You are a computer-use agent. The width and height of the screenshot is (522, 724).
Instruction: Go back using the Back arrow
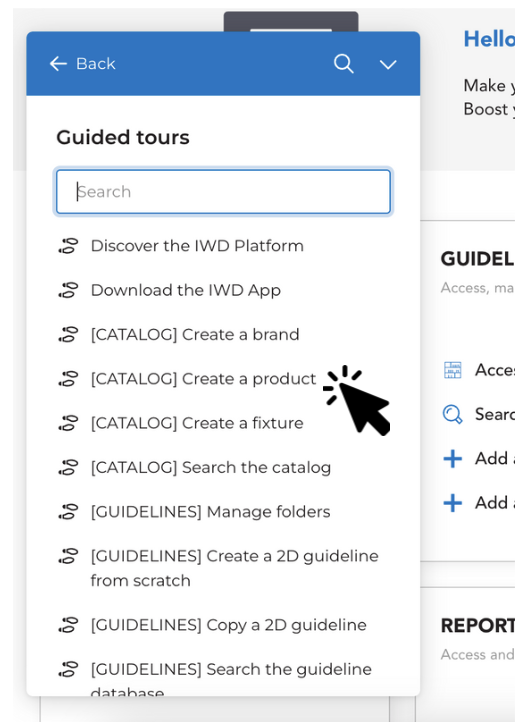coord(82,64)
